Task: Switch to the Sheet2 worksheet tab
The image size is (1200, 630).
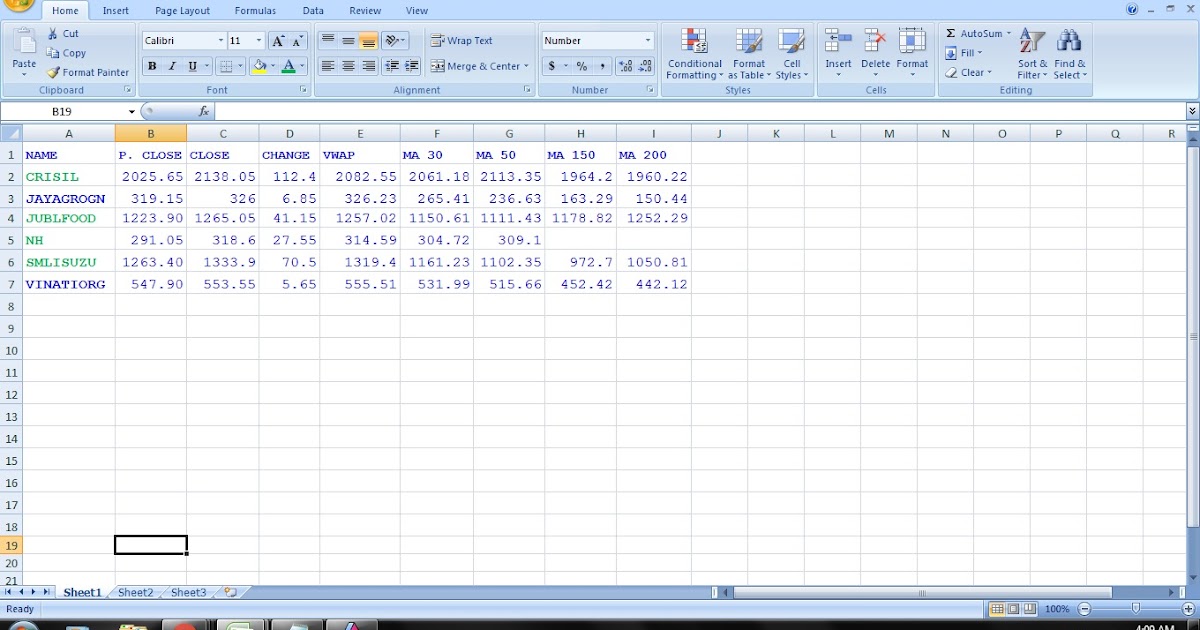Action: [x=136, y=592]
